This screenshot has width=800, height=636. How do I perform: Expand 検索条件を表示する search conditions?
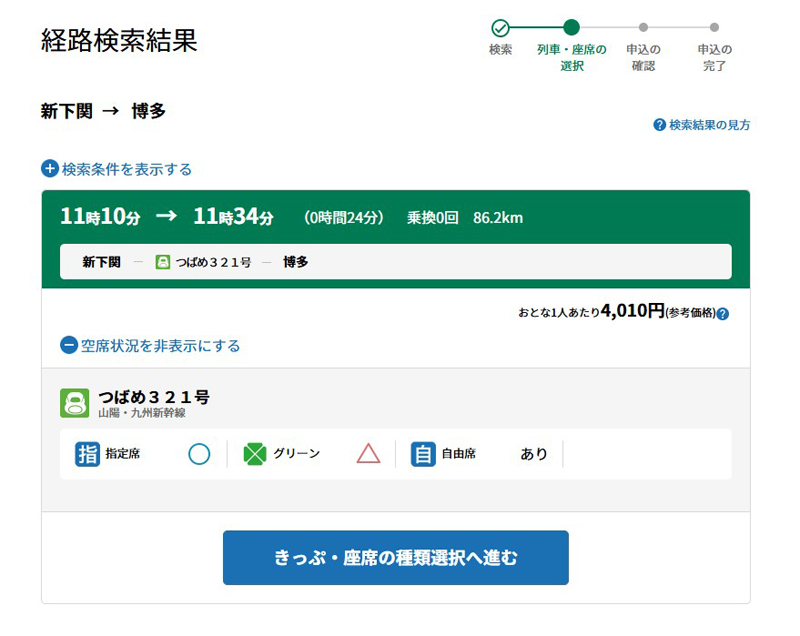pyautogui.click(x=117, y=169)
